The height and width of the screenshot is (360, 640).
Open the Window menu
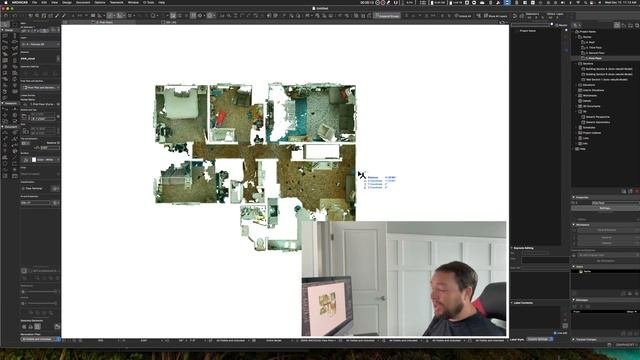133,2
